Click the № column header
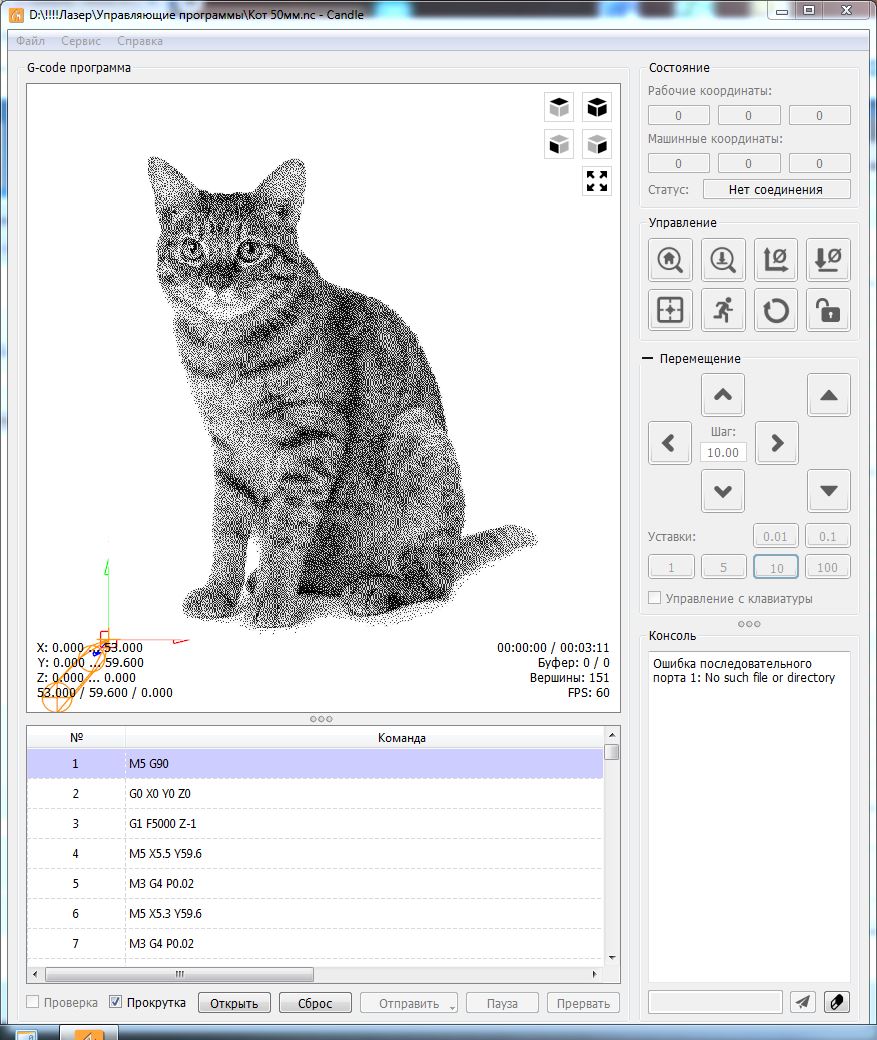Screen dimensions: 877x1040 click(76, 738)
